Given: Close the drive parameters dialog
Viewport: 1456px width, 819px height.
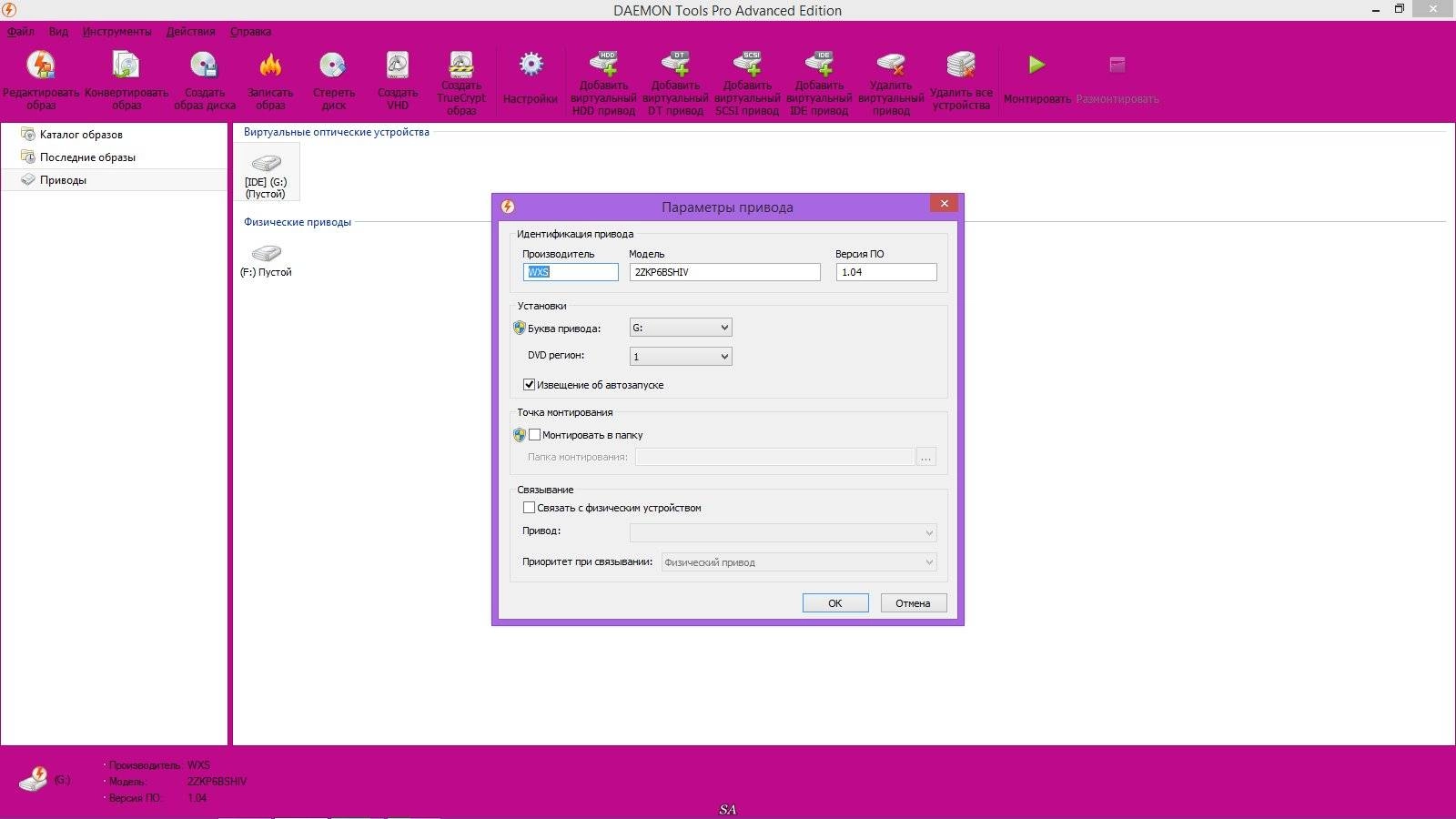Looking at the screenshot, I should tap(944, 204).
